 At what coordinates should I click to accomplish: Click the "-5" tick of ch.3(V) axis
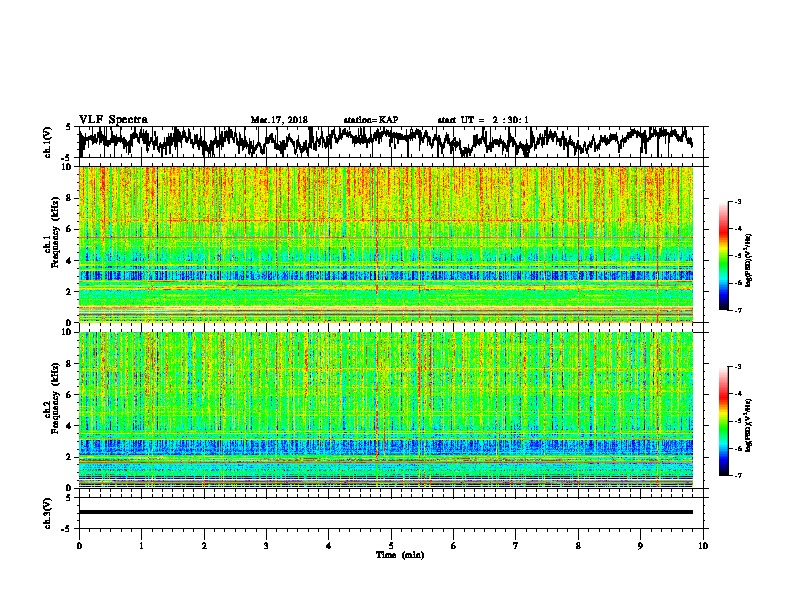coord(67,529)
